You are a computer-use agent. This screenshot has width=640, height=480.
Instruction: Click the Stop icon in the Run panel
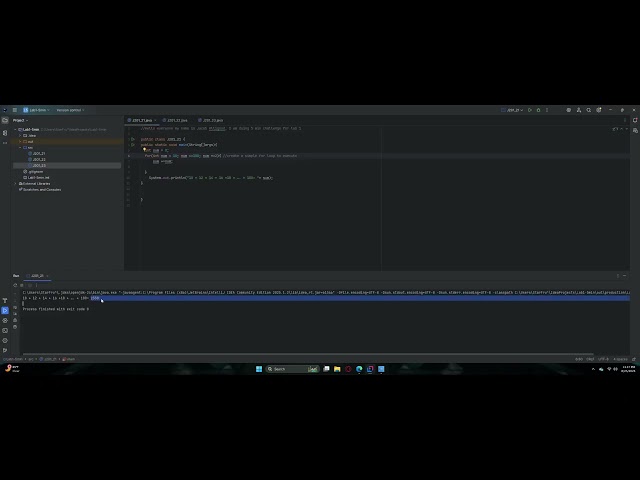(22, 285)
